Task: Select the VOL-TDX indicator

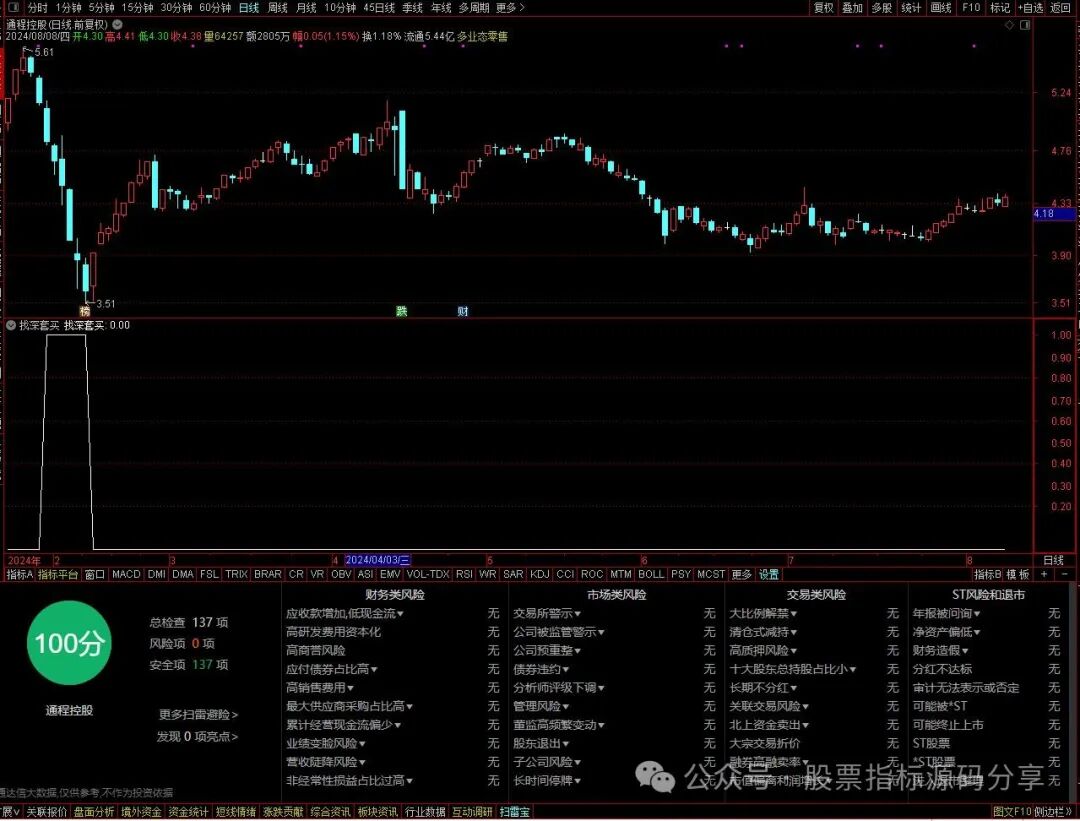Action: click(x=428, y=574)
